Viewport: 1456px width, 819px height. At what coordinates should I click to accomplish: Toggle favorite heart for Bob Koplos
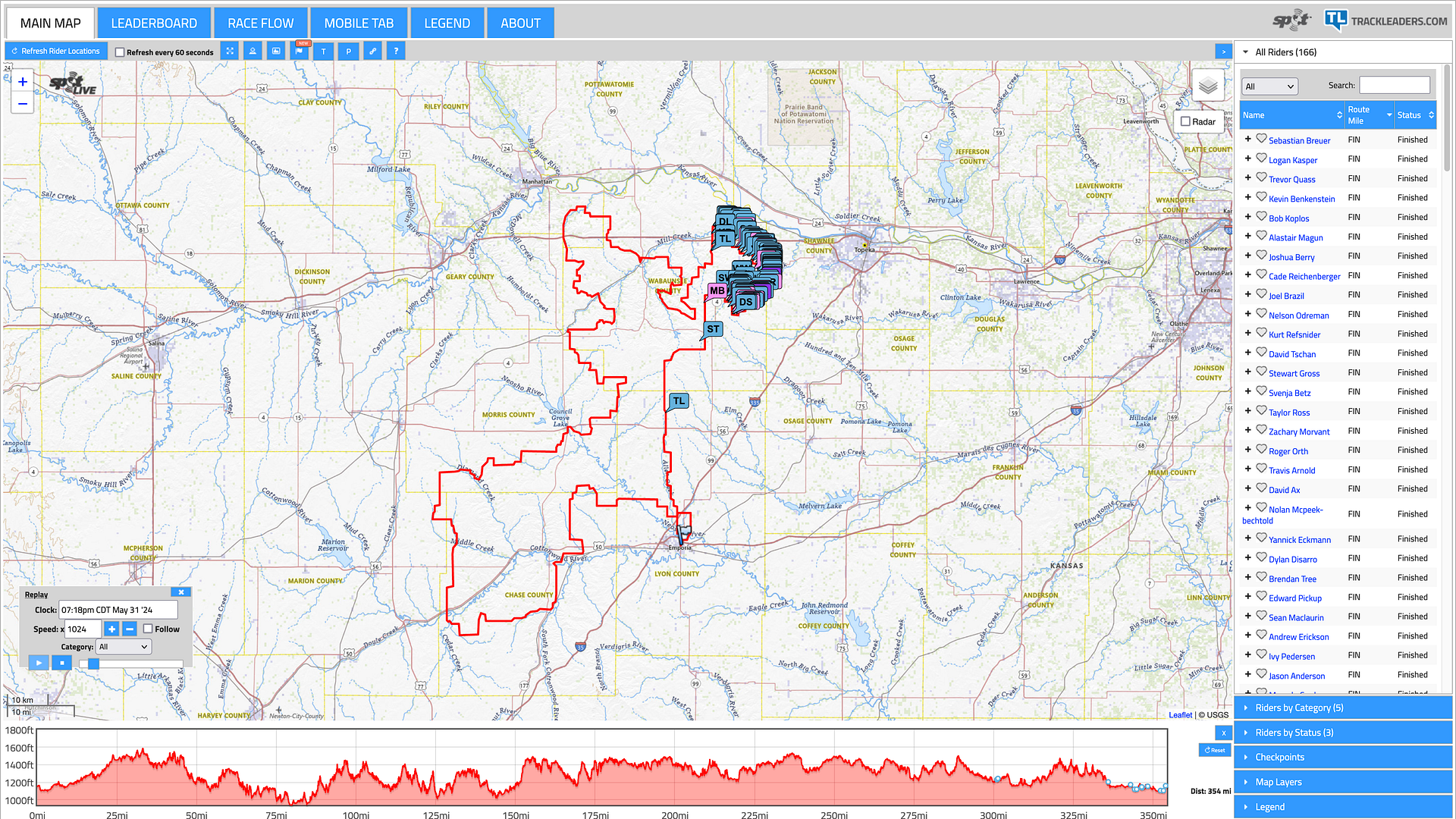pos(1261,217)
